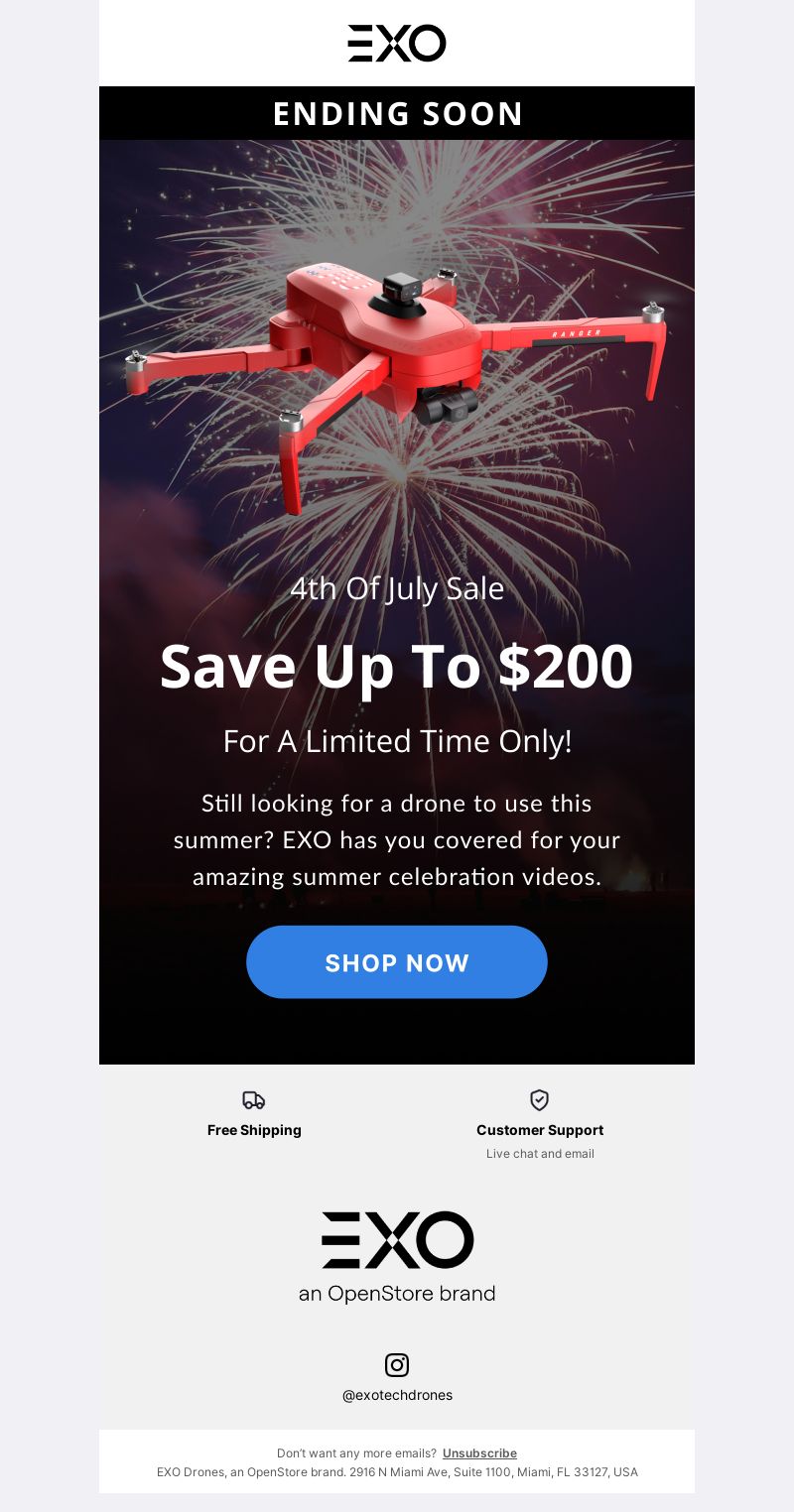
Task: Click the Instagram icon
Action: tap(397, 1364)
